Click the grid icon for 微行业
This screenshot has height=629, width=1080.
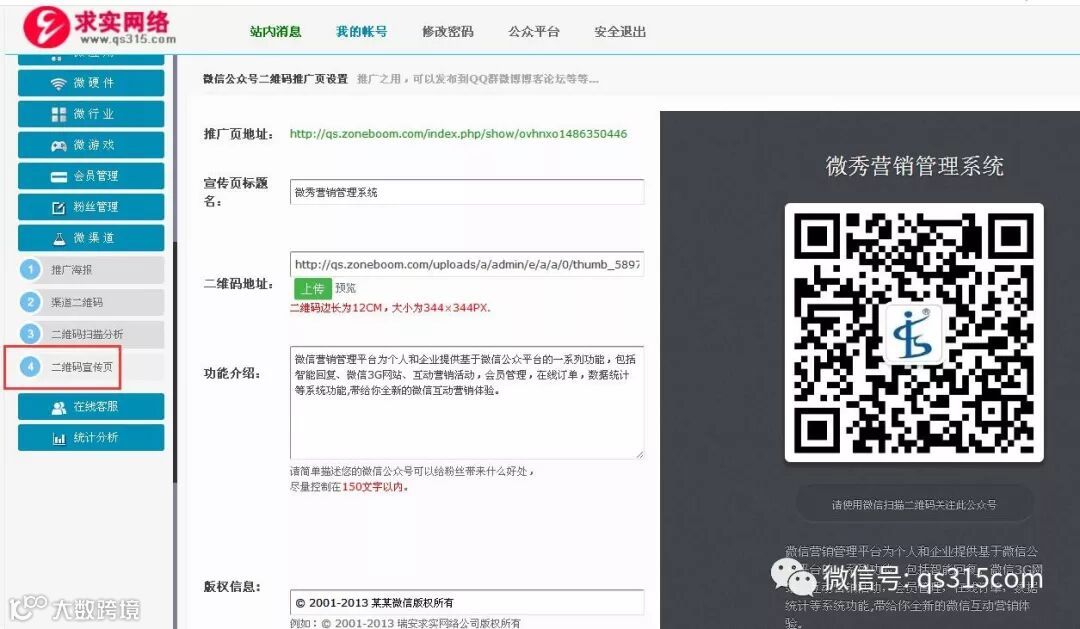pyautogui.click(x=59, y=114)
